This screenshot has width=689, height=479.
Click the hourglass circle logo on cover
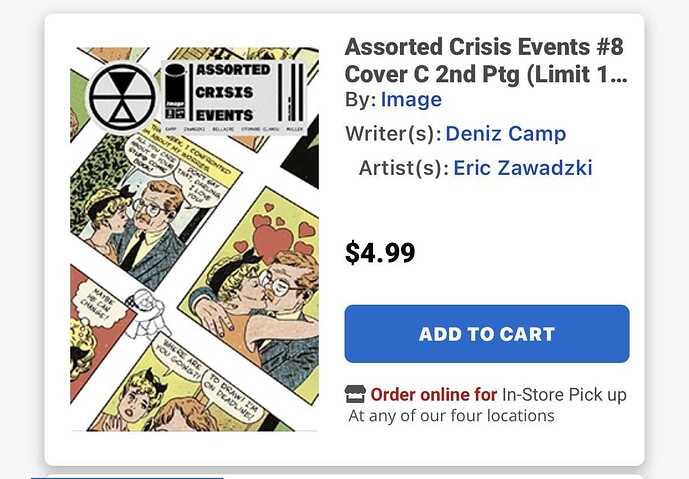119,98
